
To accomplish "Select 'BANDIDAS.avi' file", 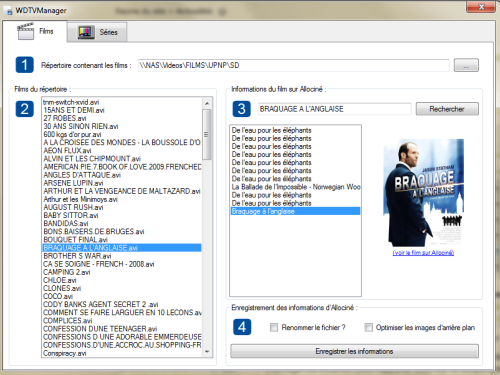I will coord(122,224).
